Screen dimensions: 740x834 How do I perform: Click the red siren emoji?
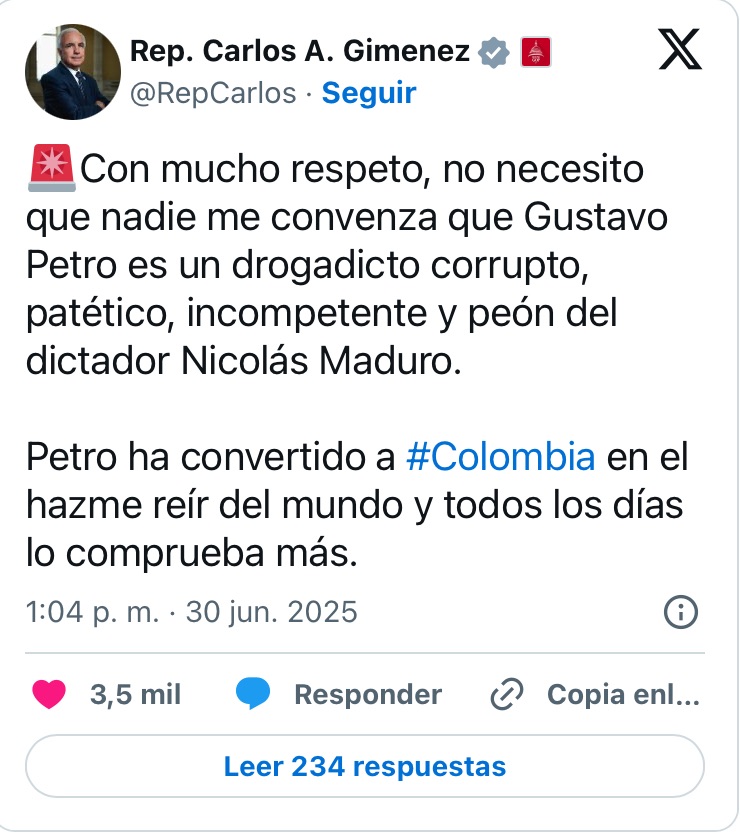(52, 168)
